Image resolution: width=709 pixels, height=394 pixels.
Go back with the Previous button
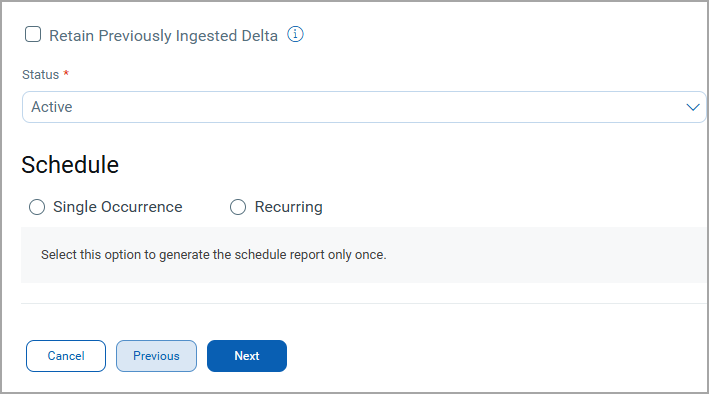point(156,356)
